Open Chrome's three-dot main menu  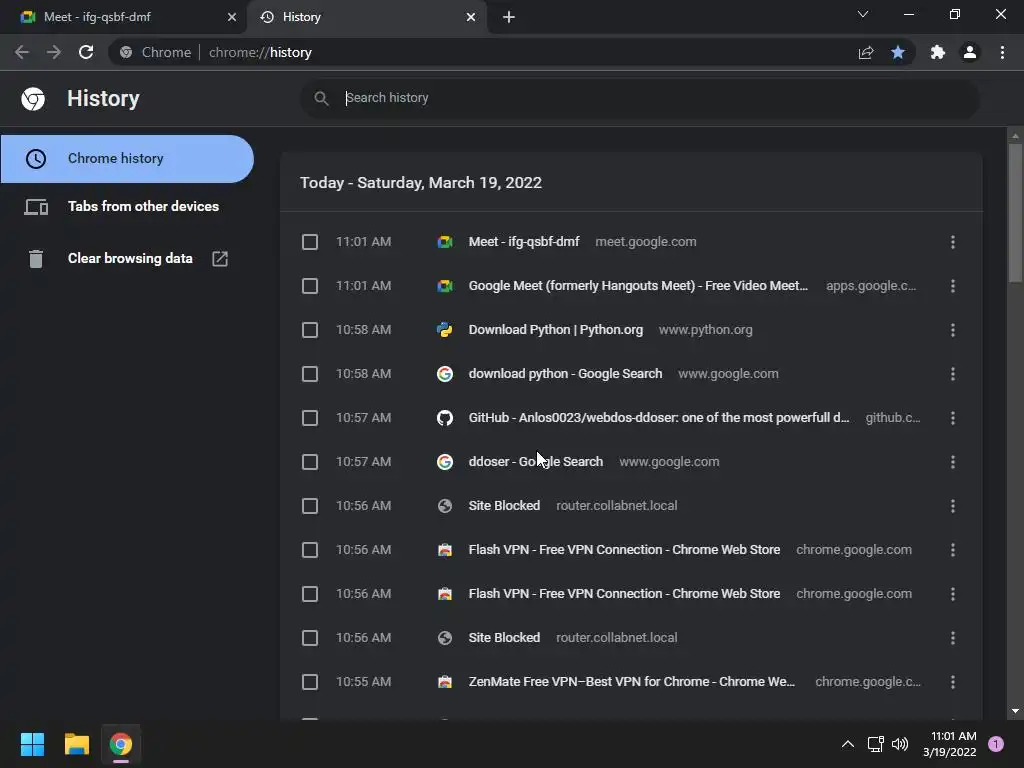coord(1002,52)
